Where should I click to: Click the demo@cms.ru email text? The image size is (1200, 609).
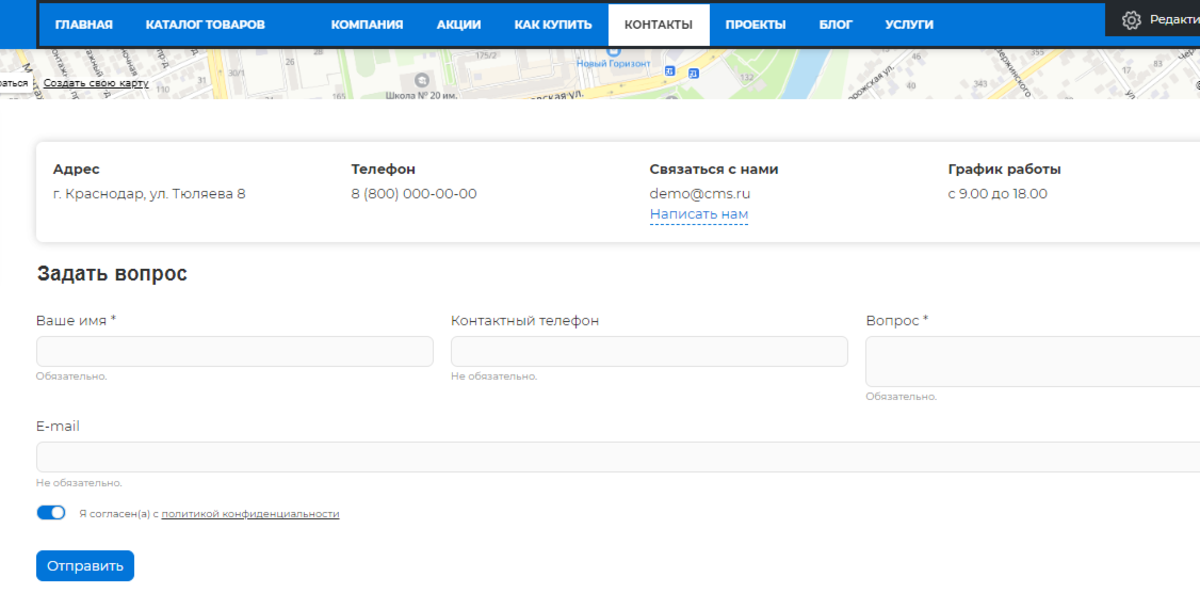[700, 194]
